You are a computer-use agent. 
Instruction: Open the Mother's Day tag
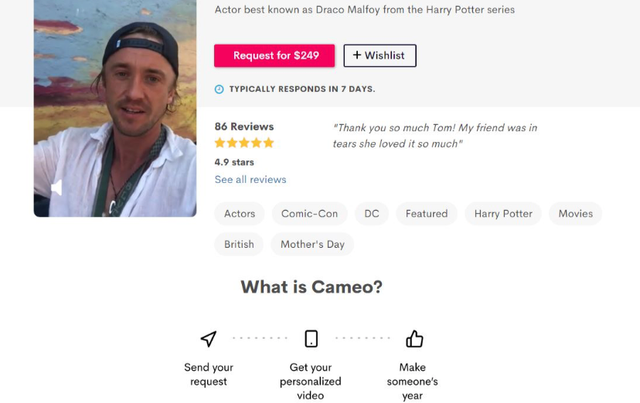312,244
